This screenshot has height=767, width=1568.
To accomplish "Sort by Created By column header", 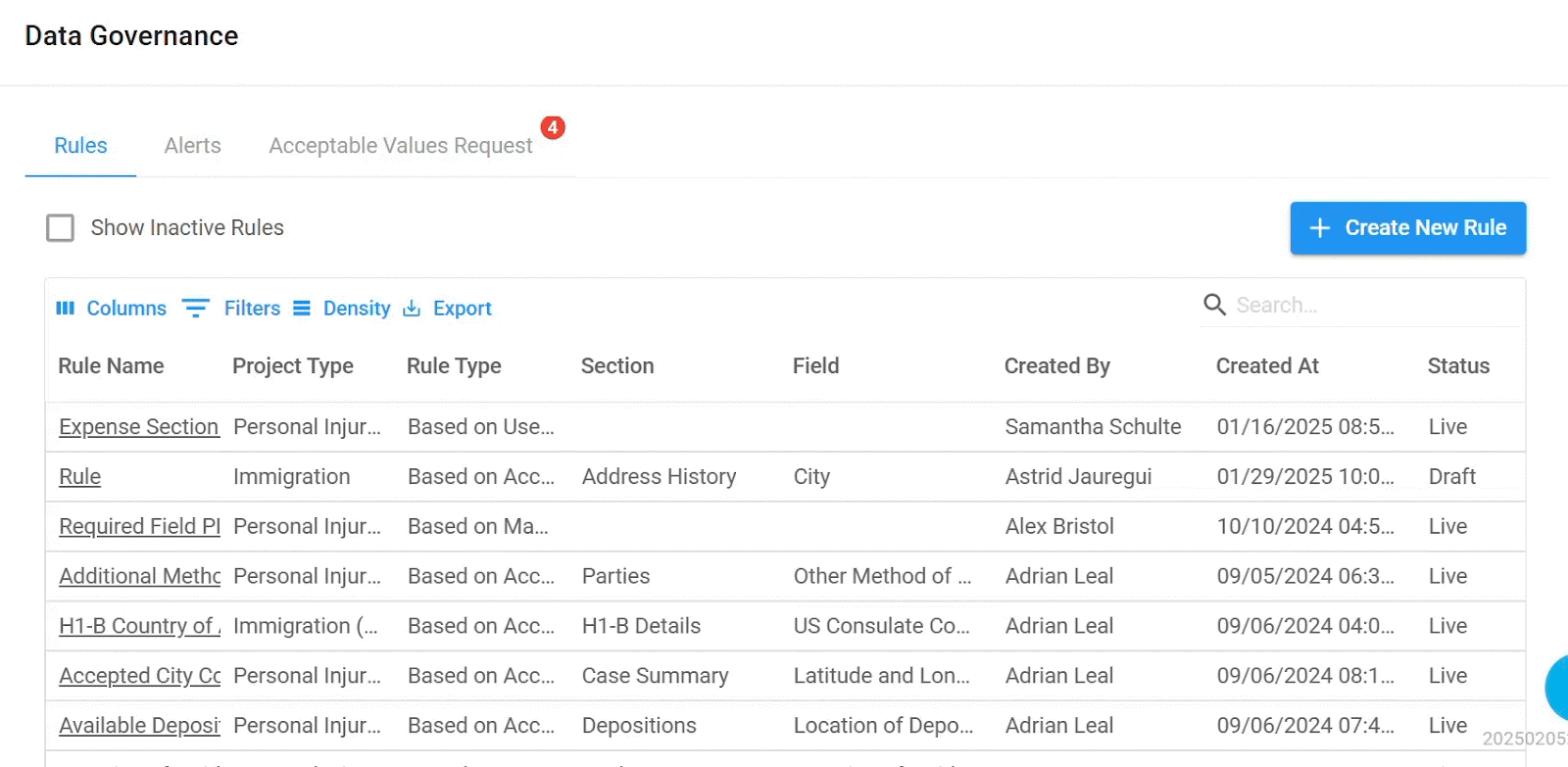I will [1056, 366].
